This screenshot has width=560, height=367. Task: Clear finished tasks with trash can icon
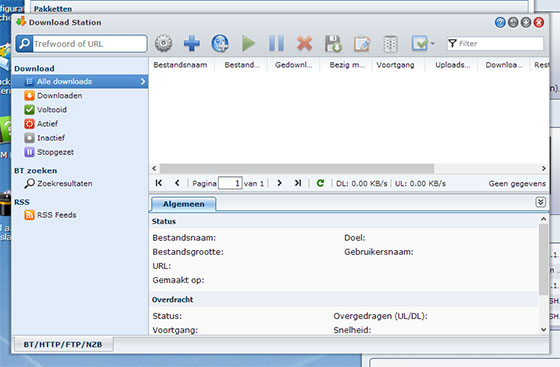point(390,44)
